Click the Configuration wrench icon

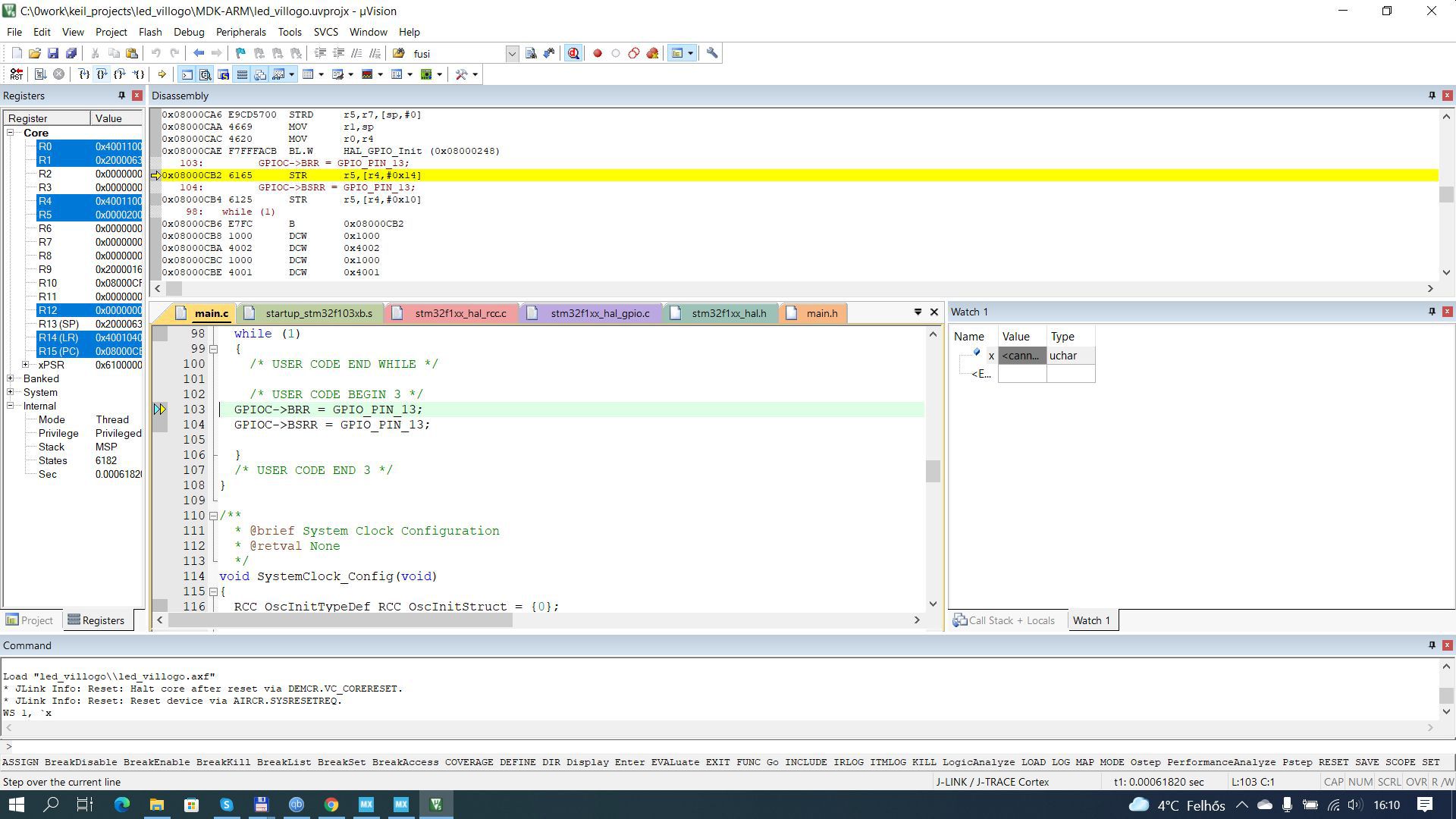point(712,53)
